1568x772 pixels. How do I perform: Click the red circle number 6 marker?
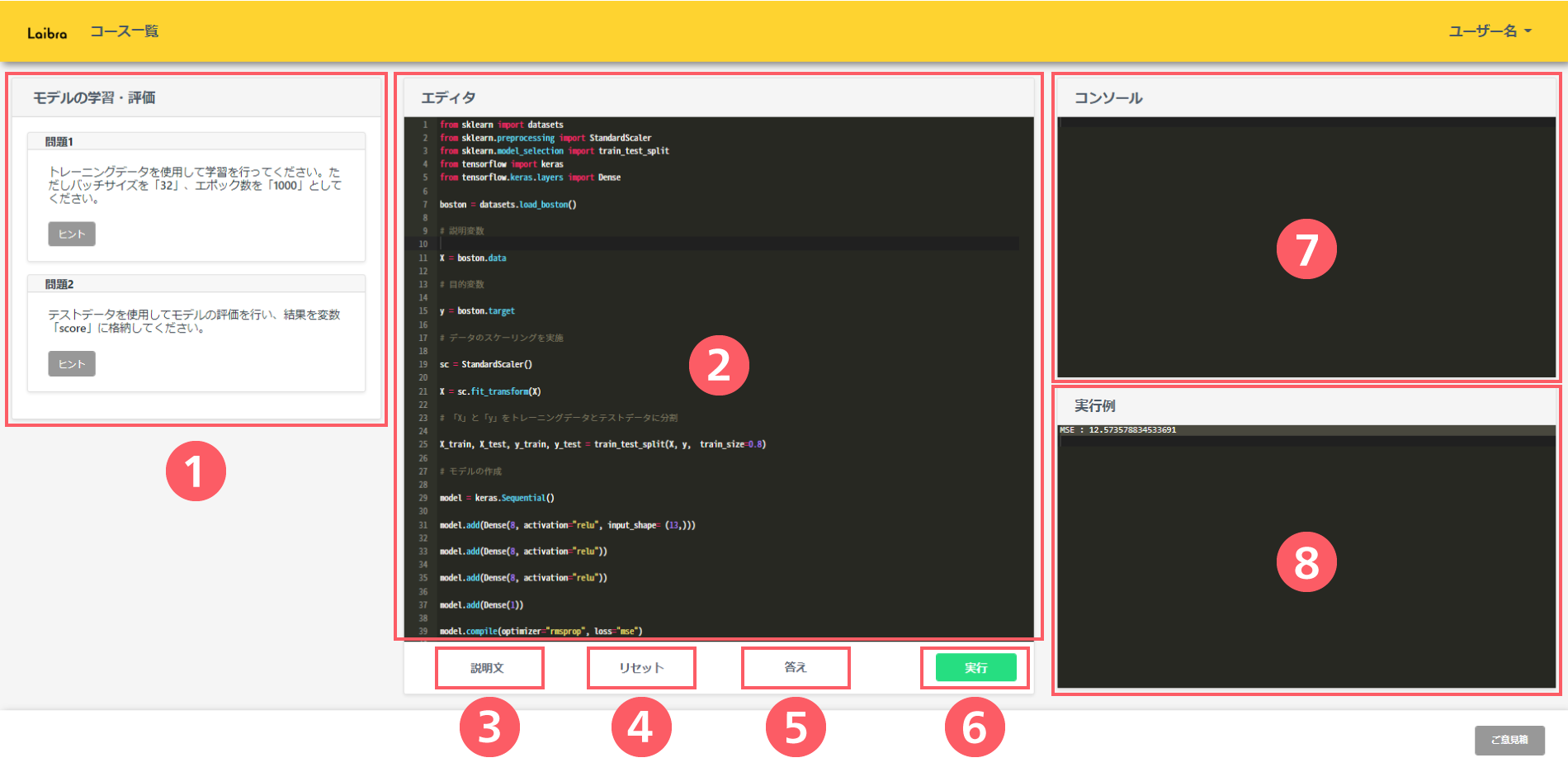pyautogui.click(x=975, y=727)
